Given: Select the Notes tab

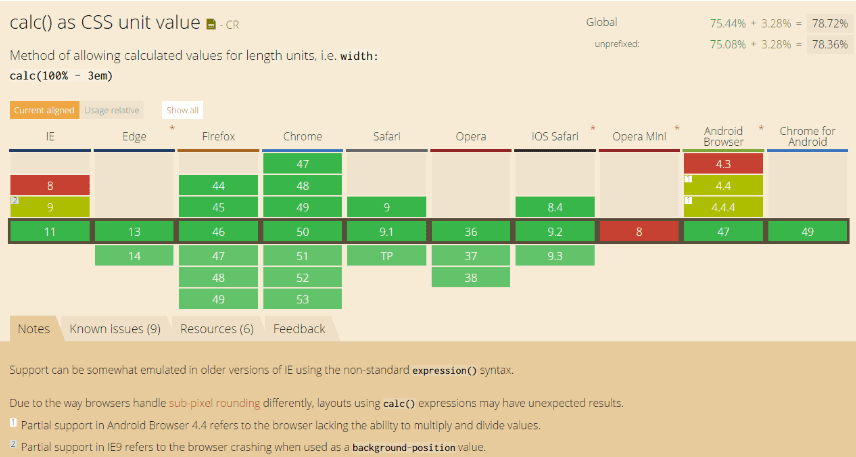Looking at the screenshot, I should coord(33,328).
